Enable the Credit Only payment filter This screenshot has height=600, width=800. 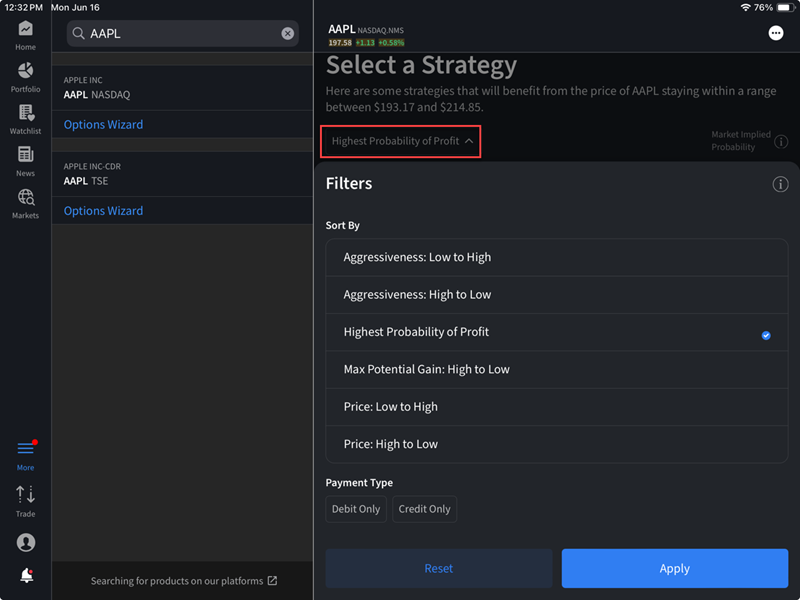[424, 509]
